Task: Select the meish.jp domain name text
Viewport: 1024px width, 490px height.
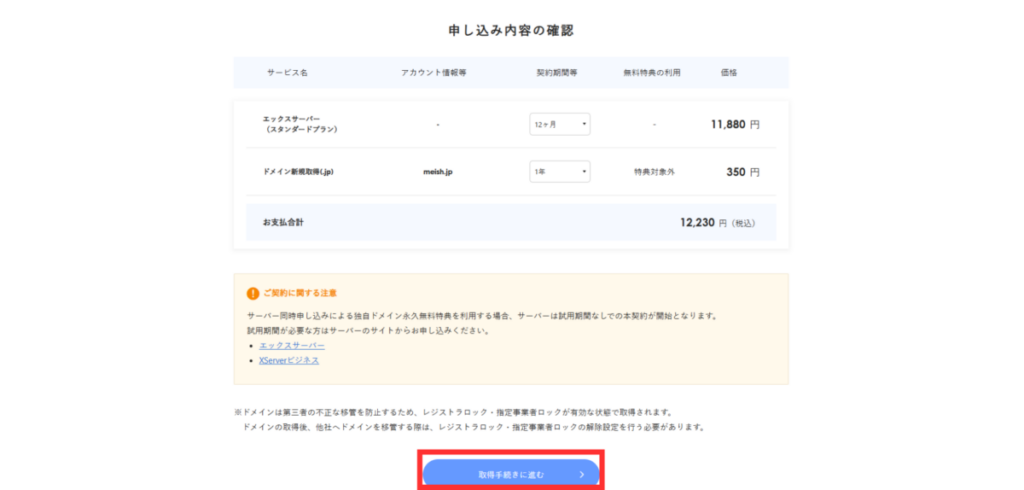Action: (438, 172)
